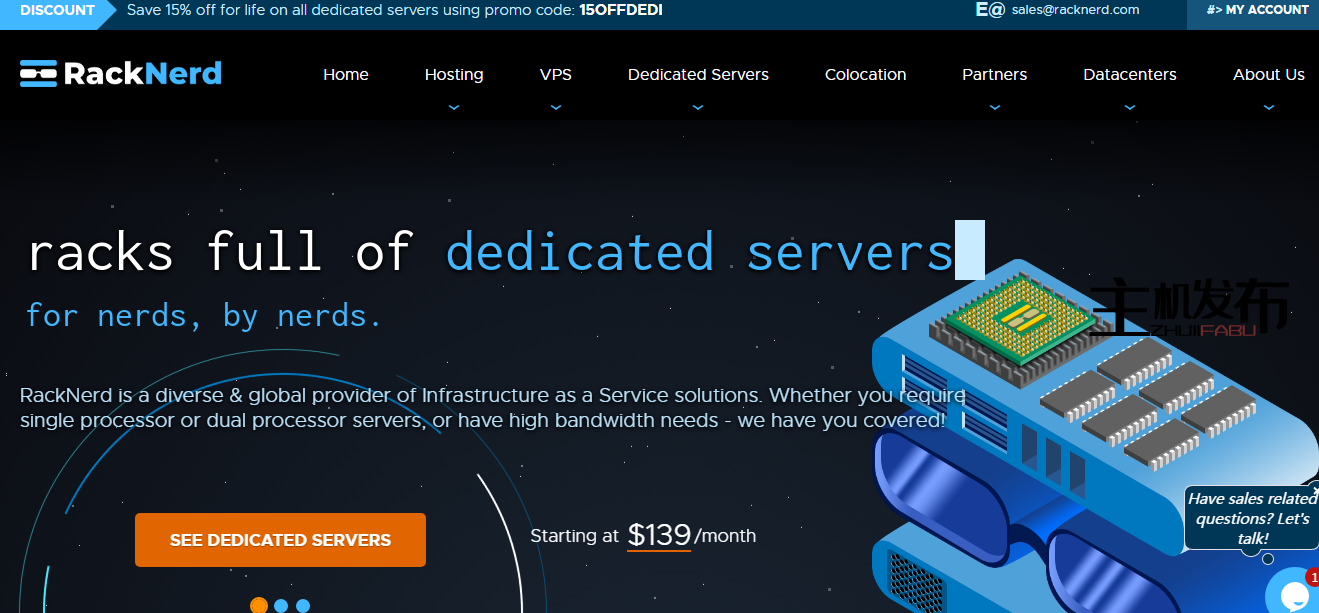
Task: Click the SEE DEDICATED SERVERS button
Action: click(280, 540)
